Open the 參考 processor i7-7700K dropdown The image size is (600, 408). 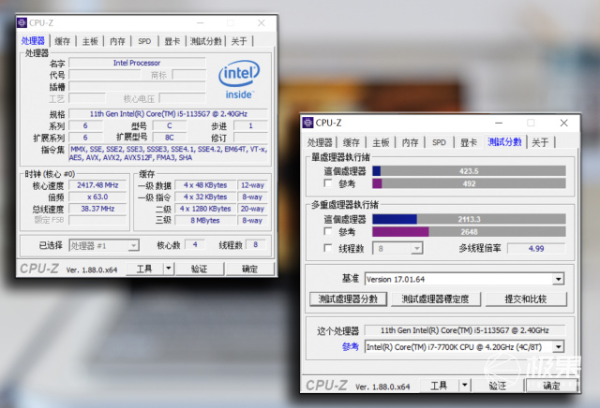[464, 347]
